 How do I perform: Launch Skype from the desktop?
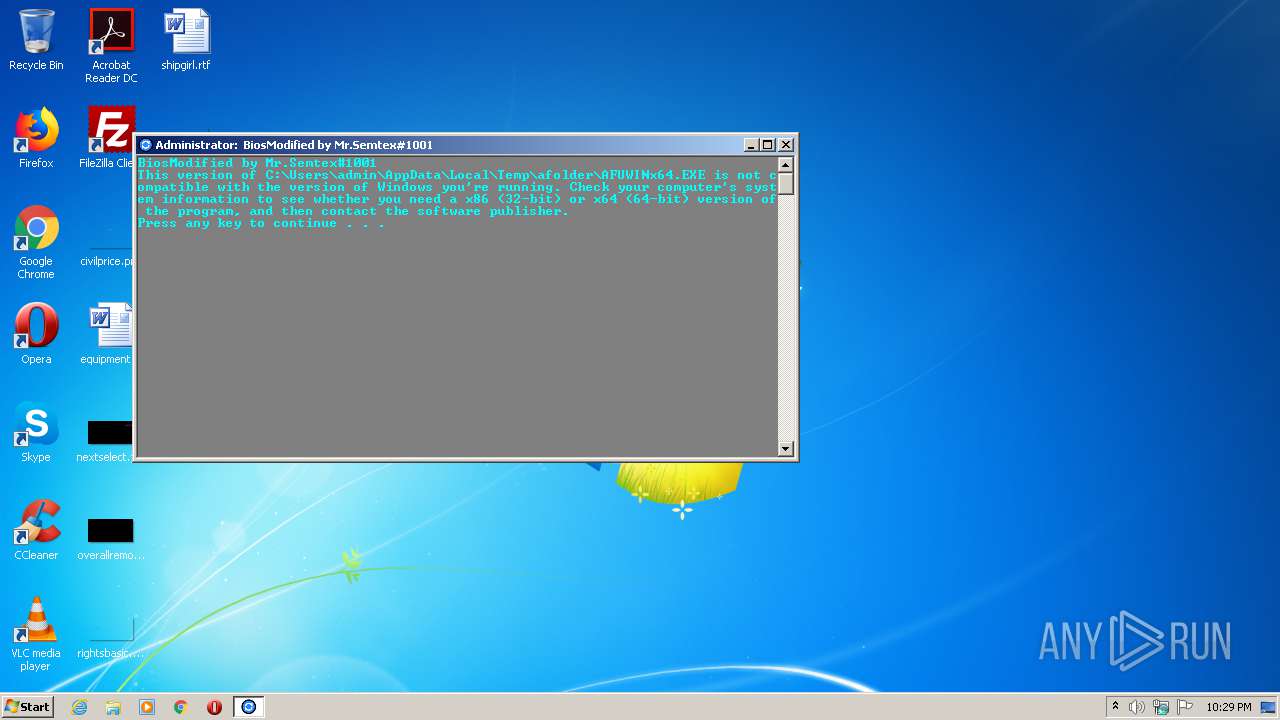pos(36,432)
